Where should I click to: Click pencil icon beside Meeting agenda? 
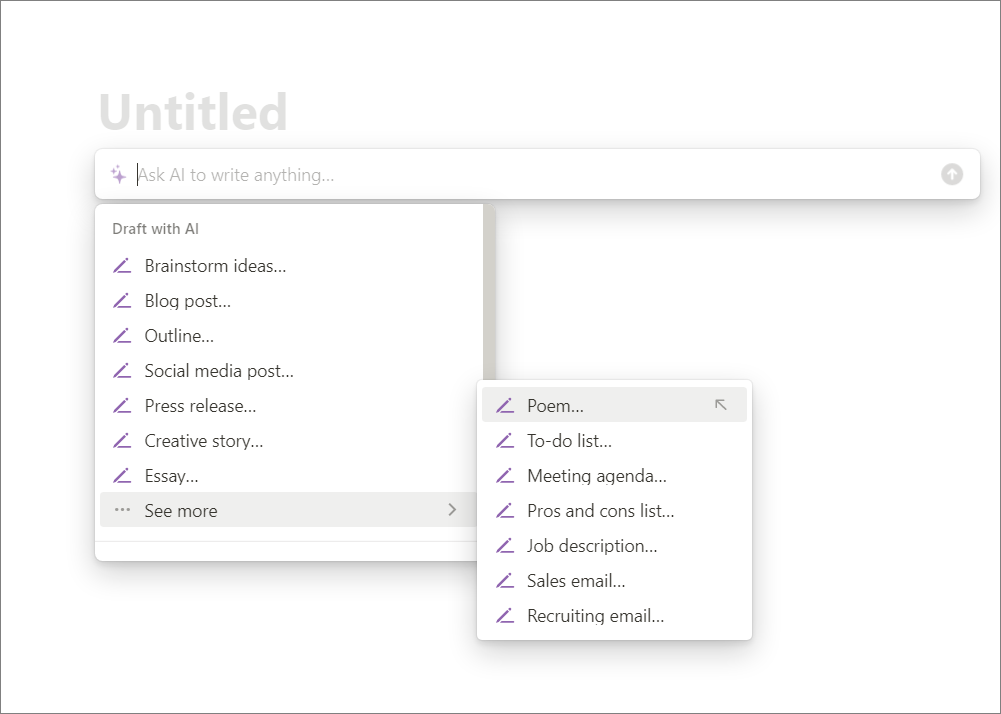coord(505,476)
